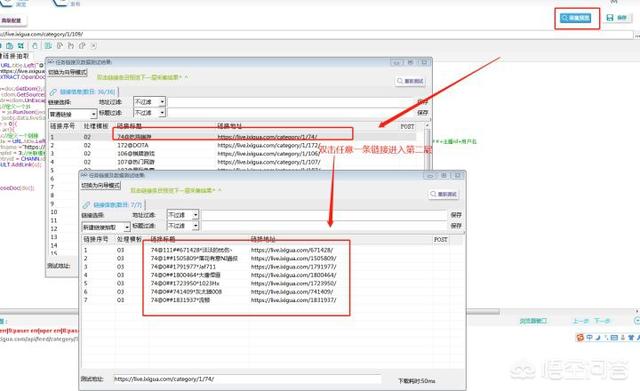Switch to wizard mode in front test window
The width and height of the screenshot is (640, 391).
[x=101, y=185]
